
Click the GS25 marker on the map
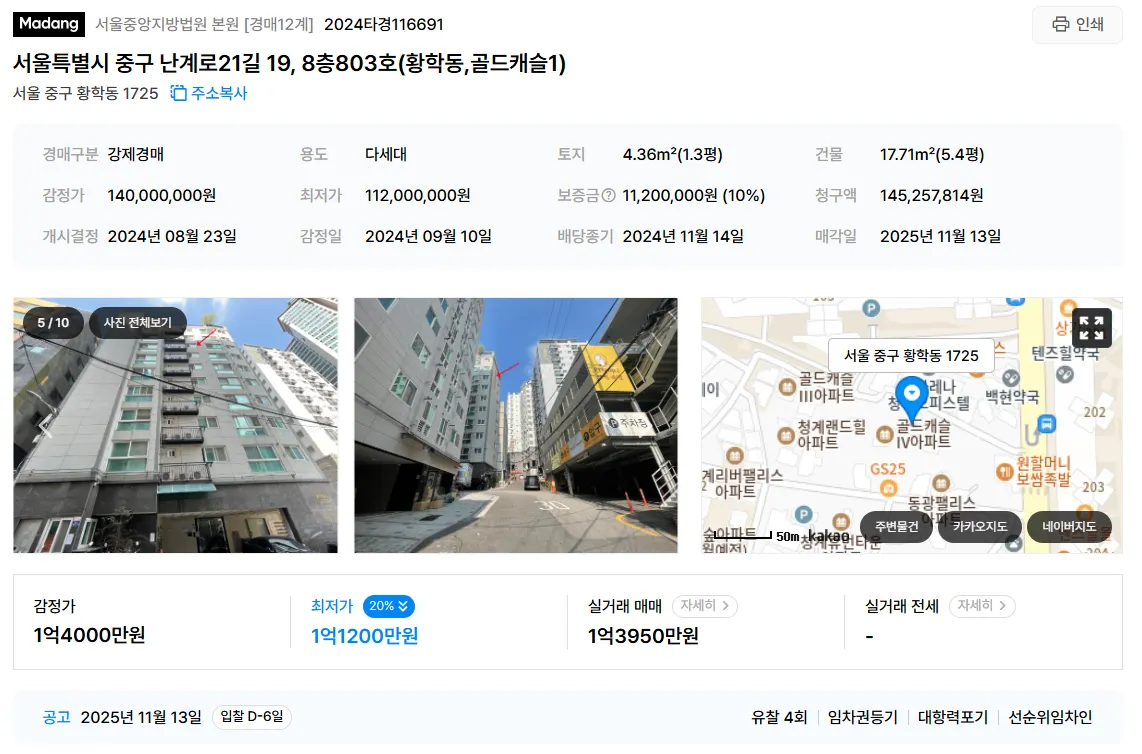tap(888, 489)
